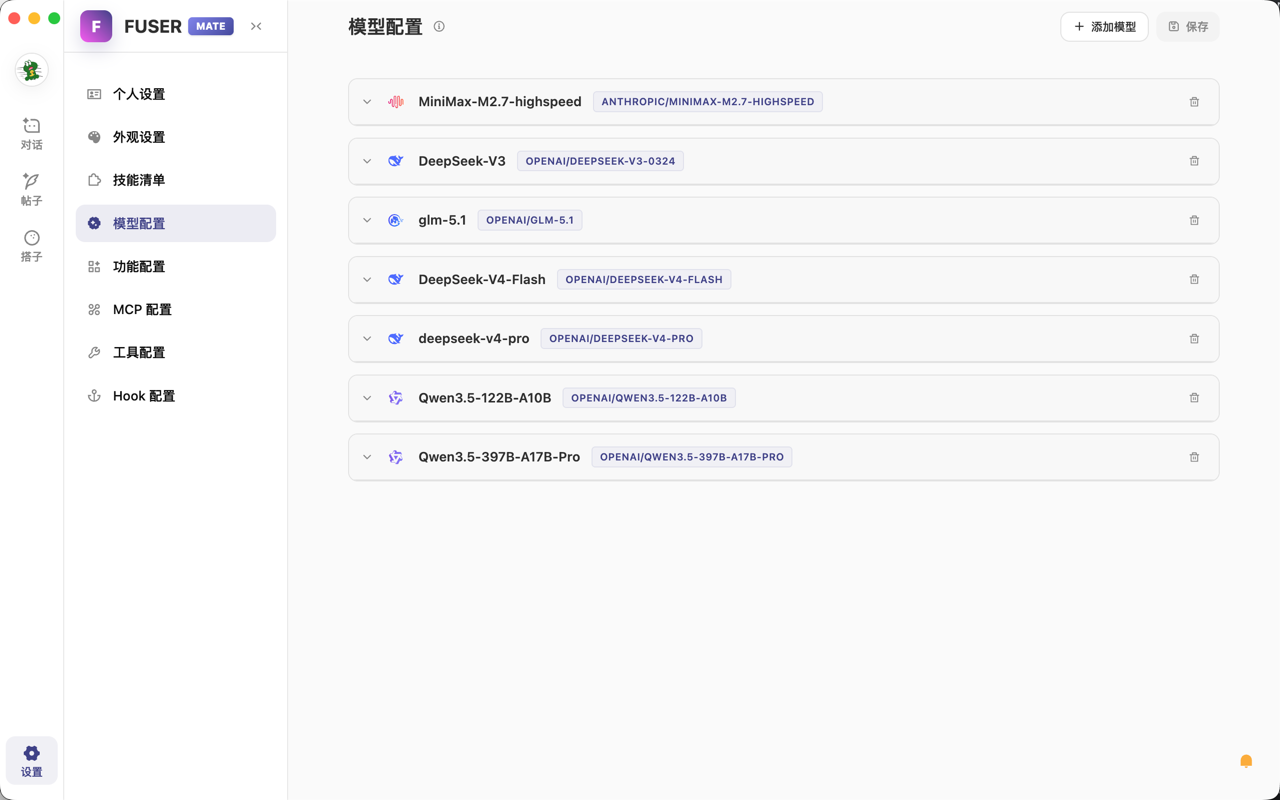Click the DeepSeek-V3 whale logo icon

pyautogui.click(x=396, y=161)
